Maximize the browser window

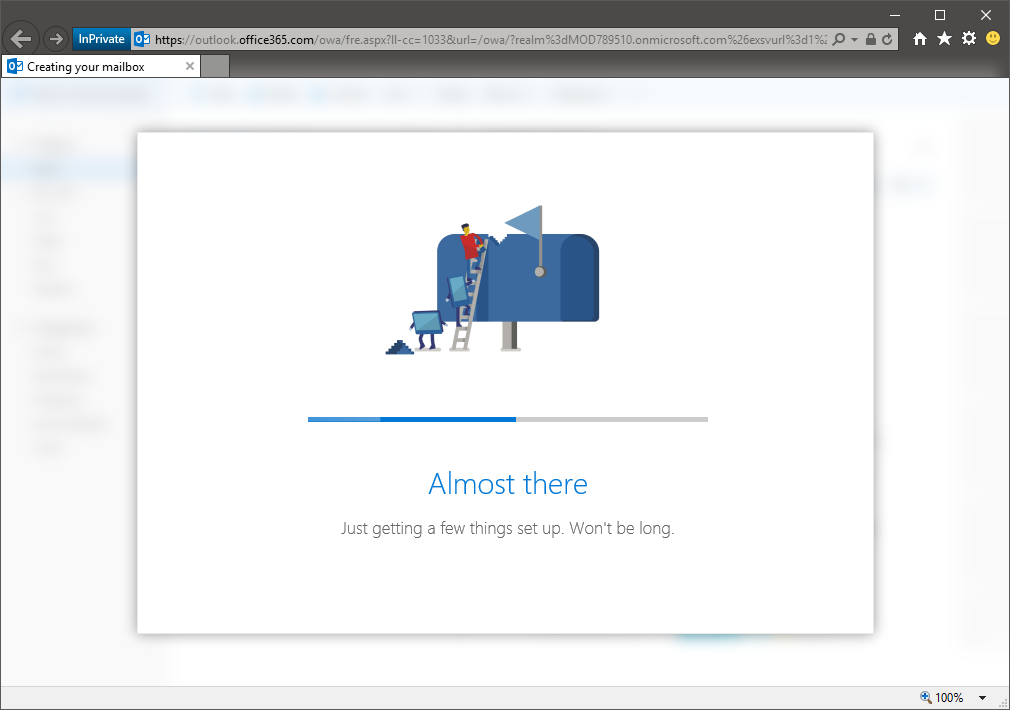(940, 14)
